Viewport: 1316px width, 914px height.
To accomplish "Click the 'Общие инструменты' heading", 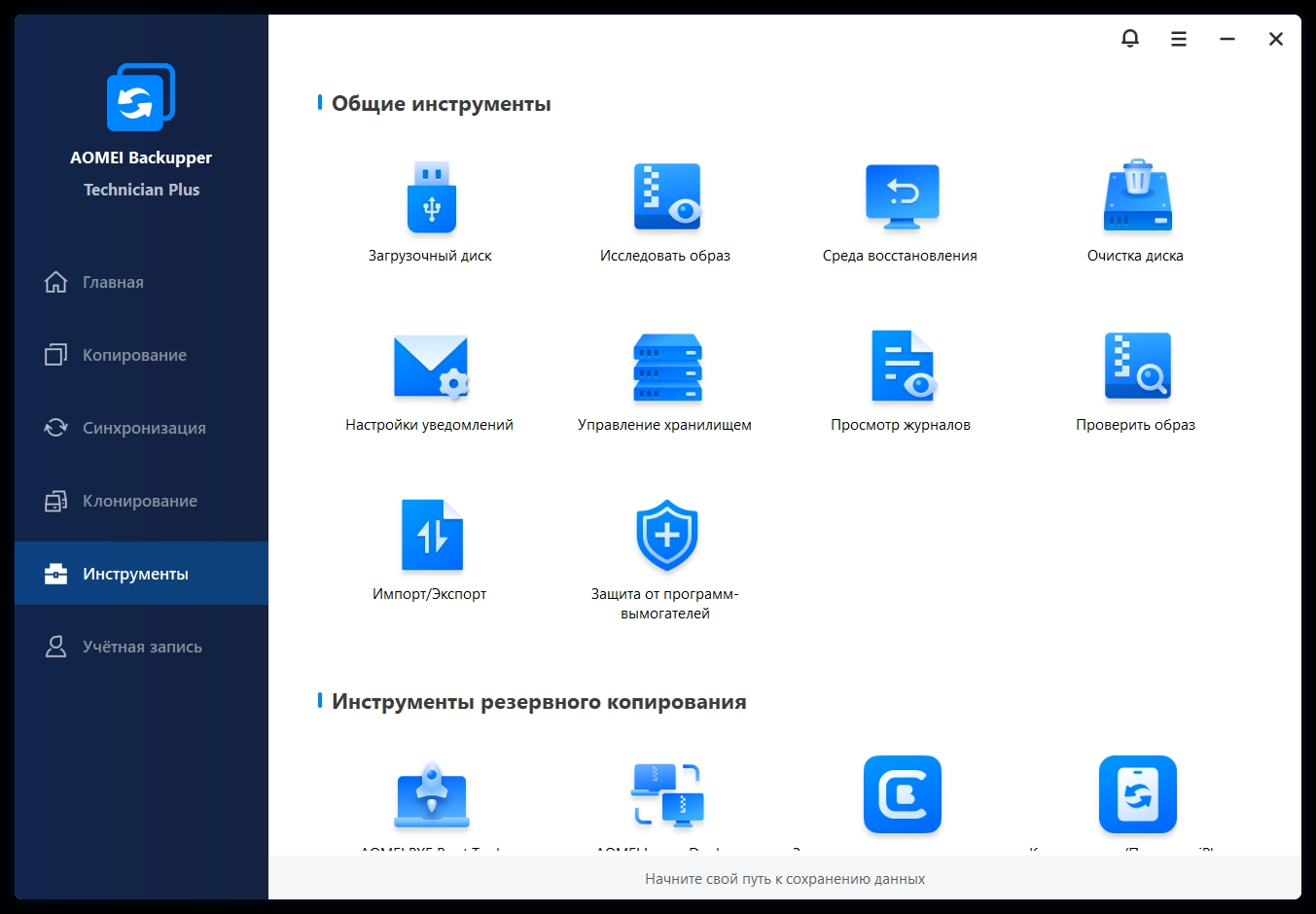I will pos(442,104).
